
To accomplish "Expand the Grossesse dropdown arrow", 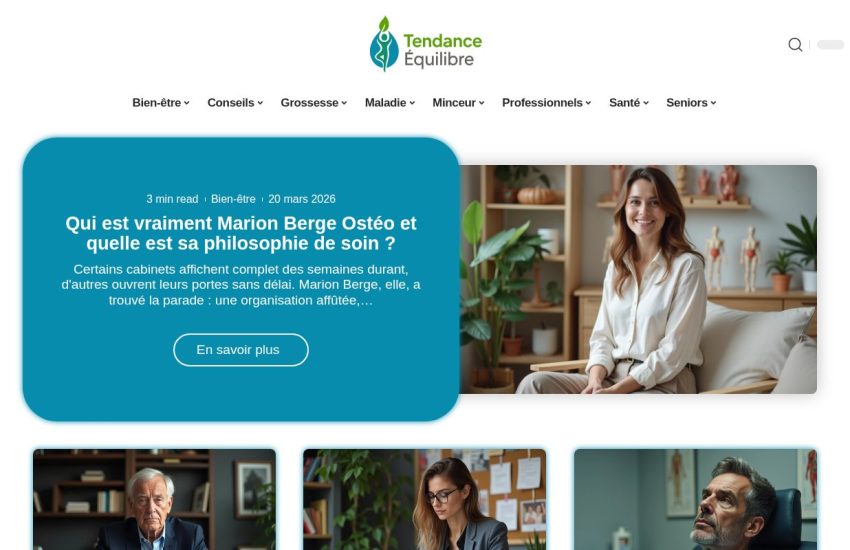I will (x=344, y=103).
